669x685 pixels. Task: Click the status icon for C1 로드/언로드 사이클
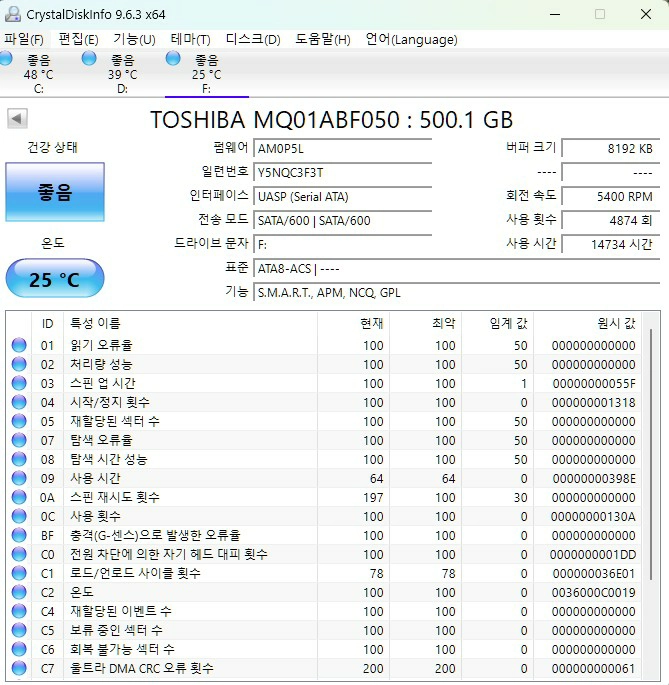(x=19, y=573)
